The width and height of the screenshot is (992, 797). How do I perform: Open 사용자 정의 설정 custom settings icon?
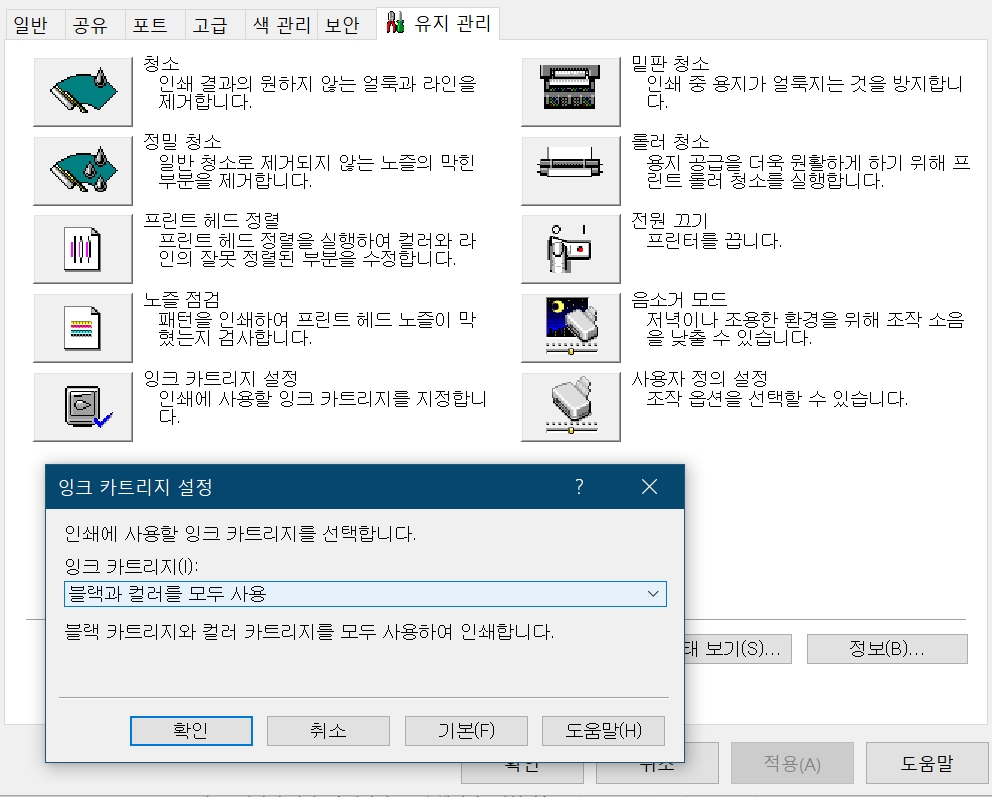(570, 407)
